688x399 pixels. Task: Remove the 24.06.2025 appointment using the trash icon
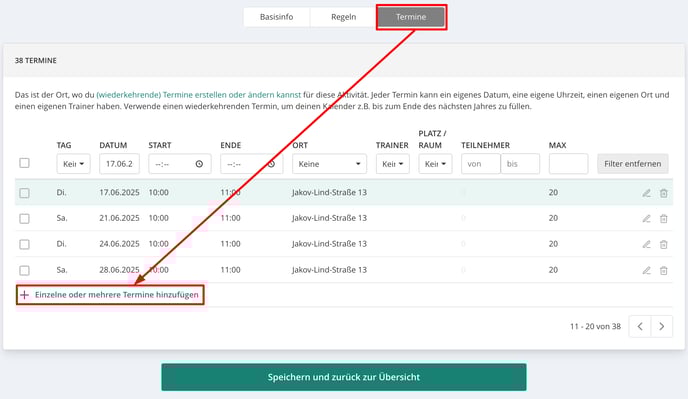point(663,244)
